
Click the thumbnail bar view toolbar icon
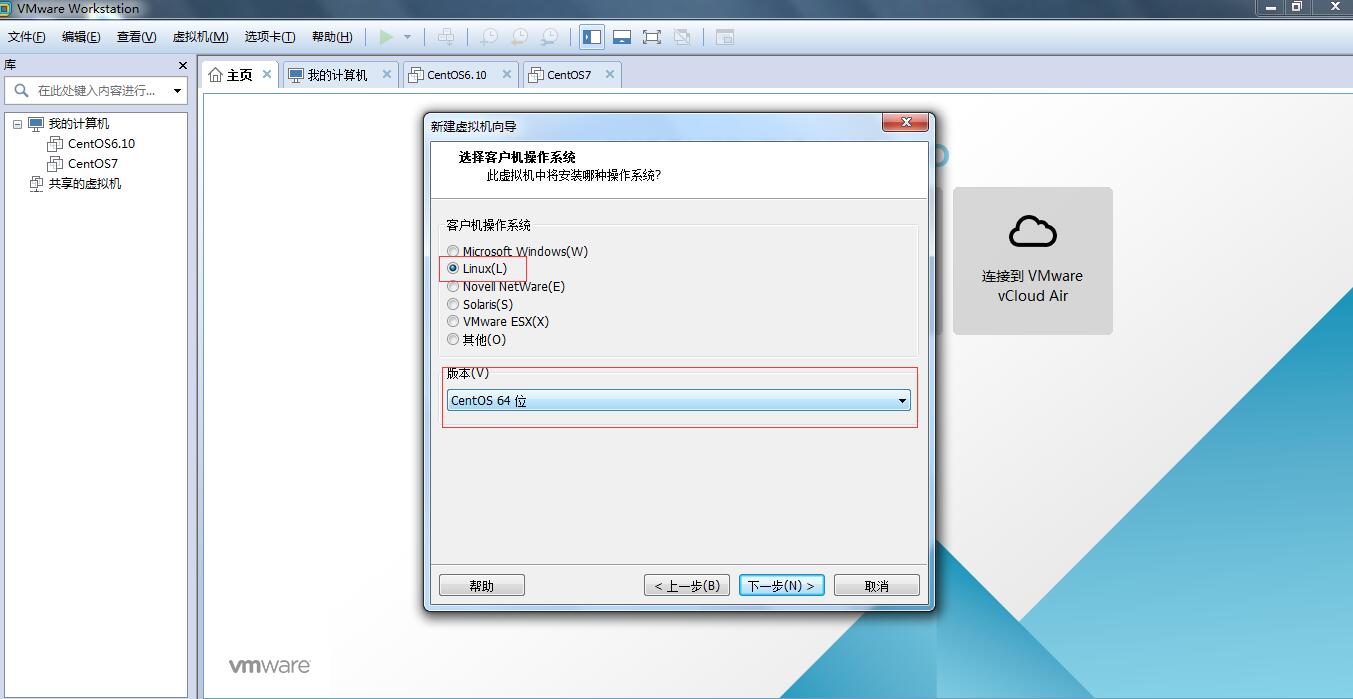[622, 37]
